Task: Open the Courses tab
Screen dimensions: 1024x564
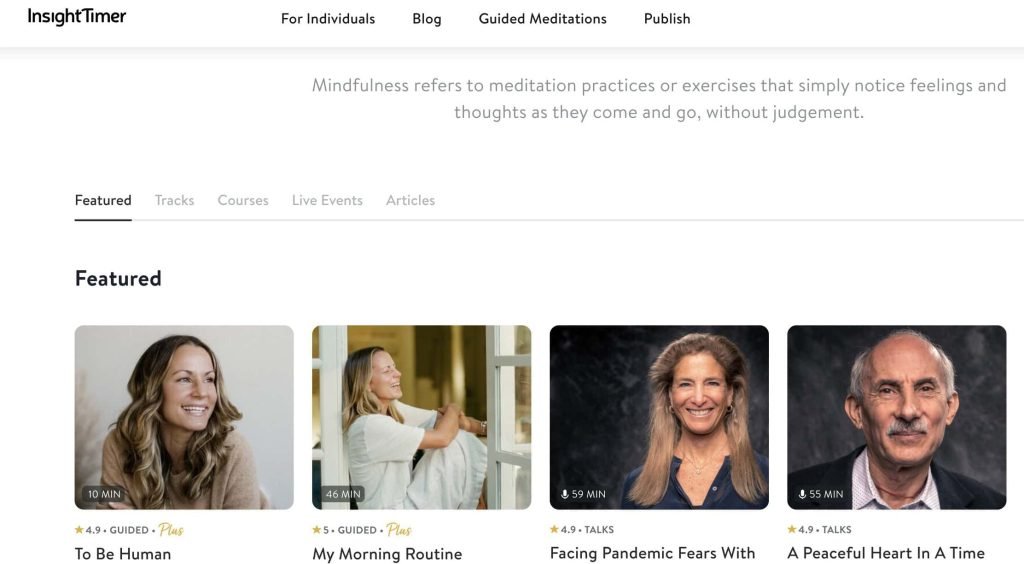Action: coord(243,200)
